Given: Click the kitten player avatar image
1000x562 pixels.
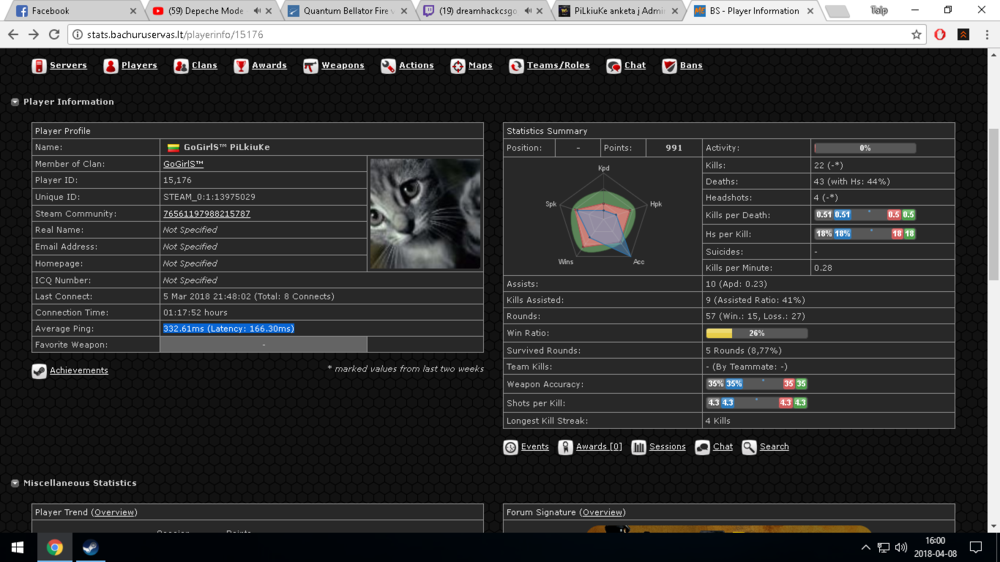Looking at the screenshot, I should pyautogui.click(x=425, y=213).
